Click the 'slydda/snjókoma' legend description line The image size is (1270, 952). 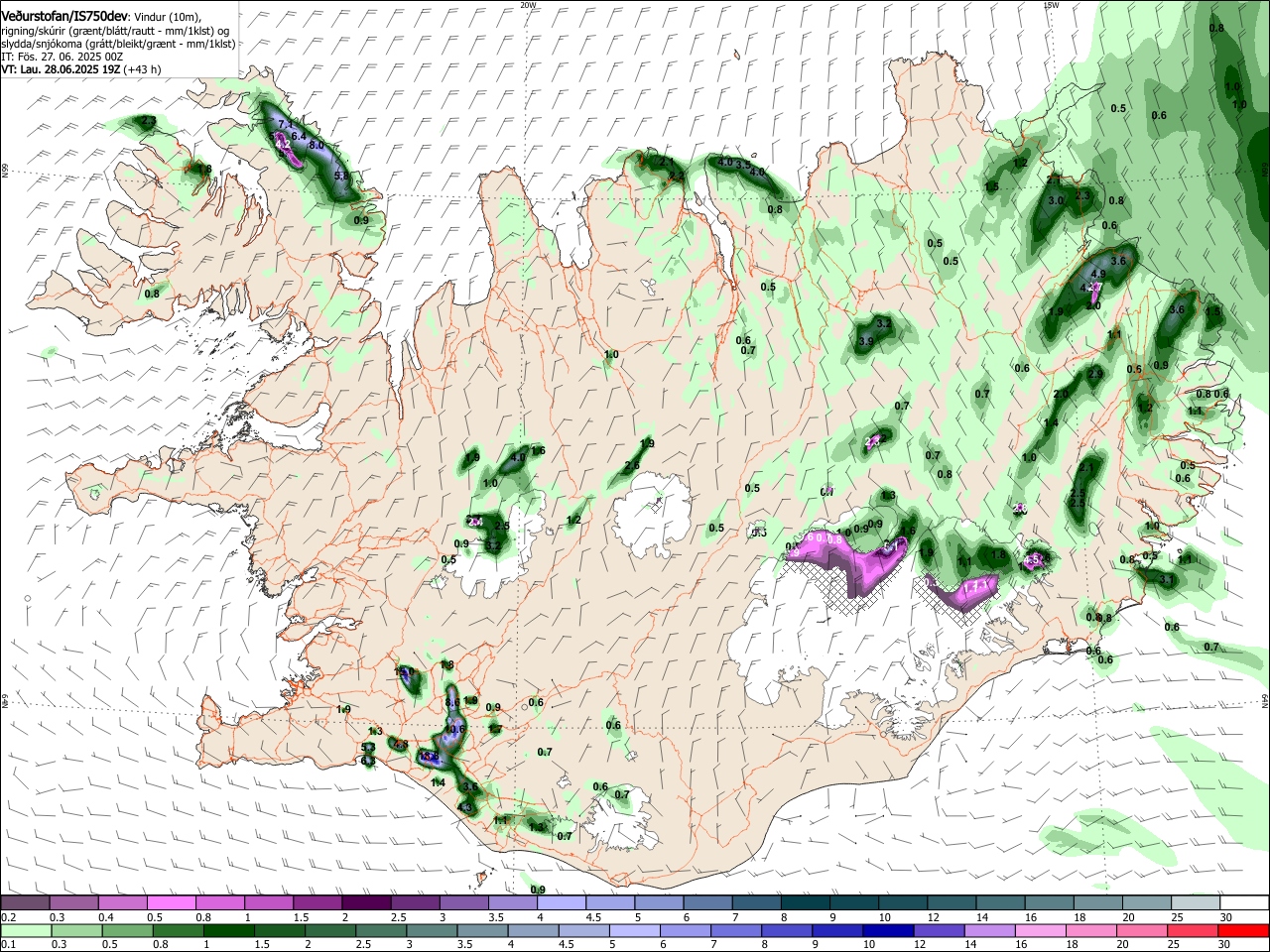coord(118,44)
